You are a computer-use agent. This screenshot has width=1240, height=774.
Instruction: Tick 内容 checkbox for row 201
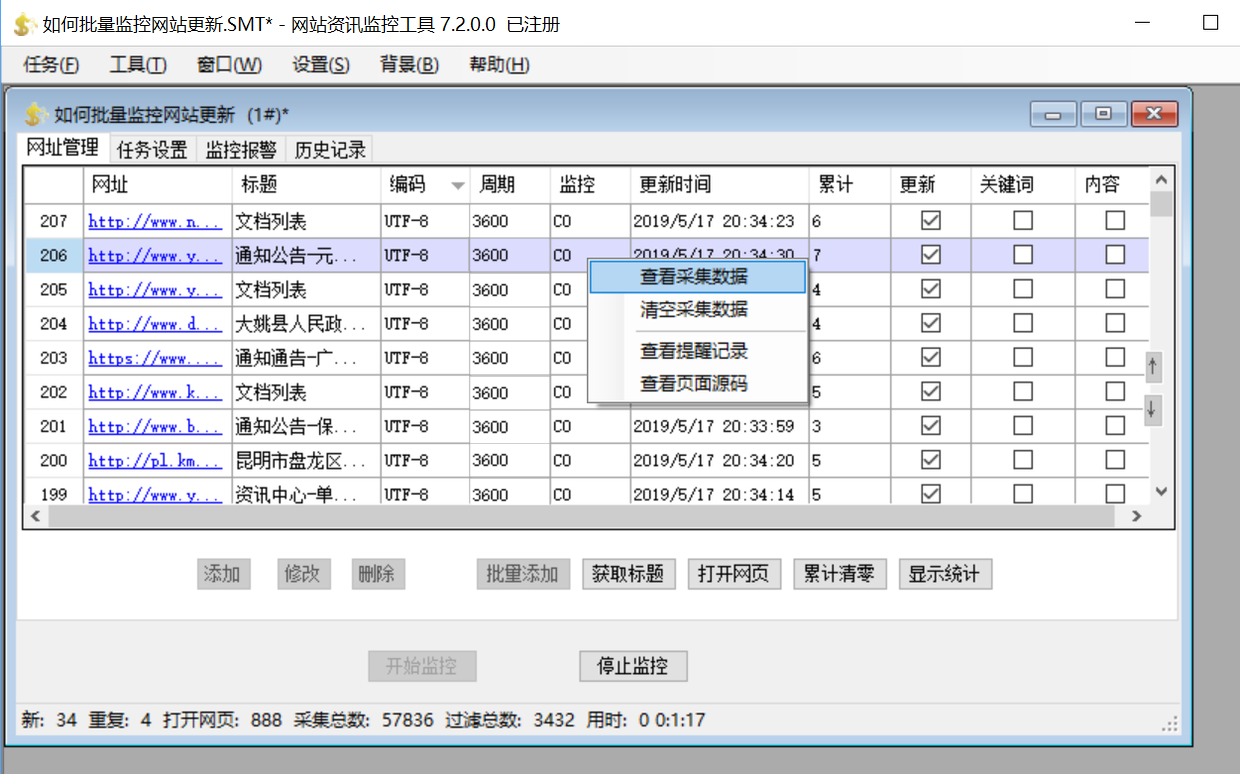pos(1114,426)
